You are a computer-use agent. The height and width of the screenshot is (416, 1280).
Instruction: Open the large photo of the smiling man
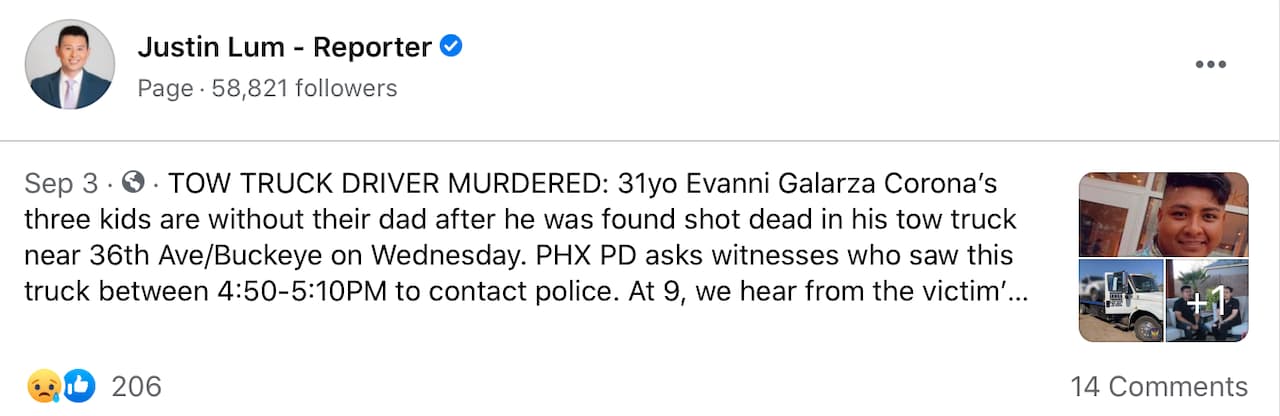click(1163, 214)
